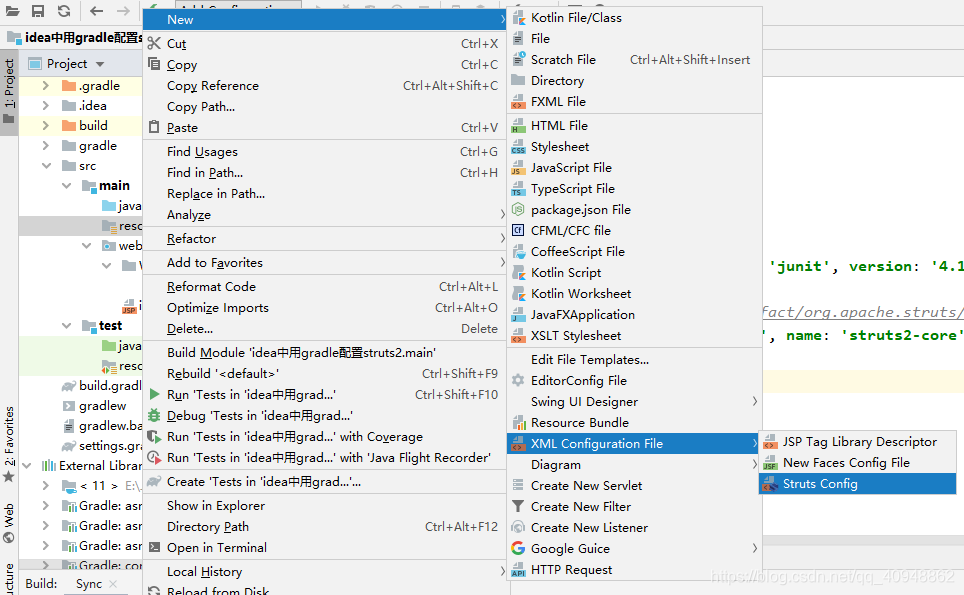
Task: Choose XSLT Stylesheet entry
Action: point(634,336)
